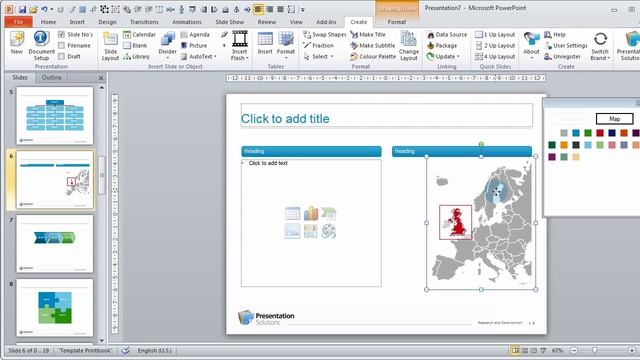
Task: Apply 2 Up Layout
Action: 495,46
